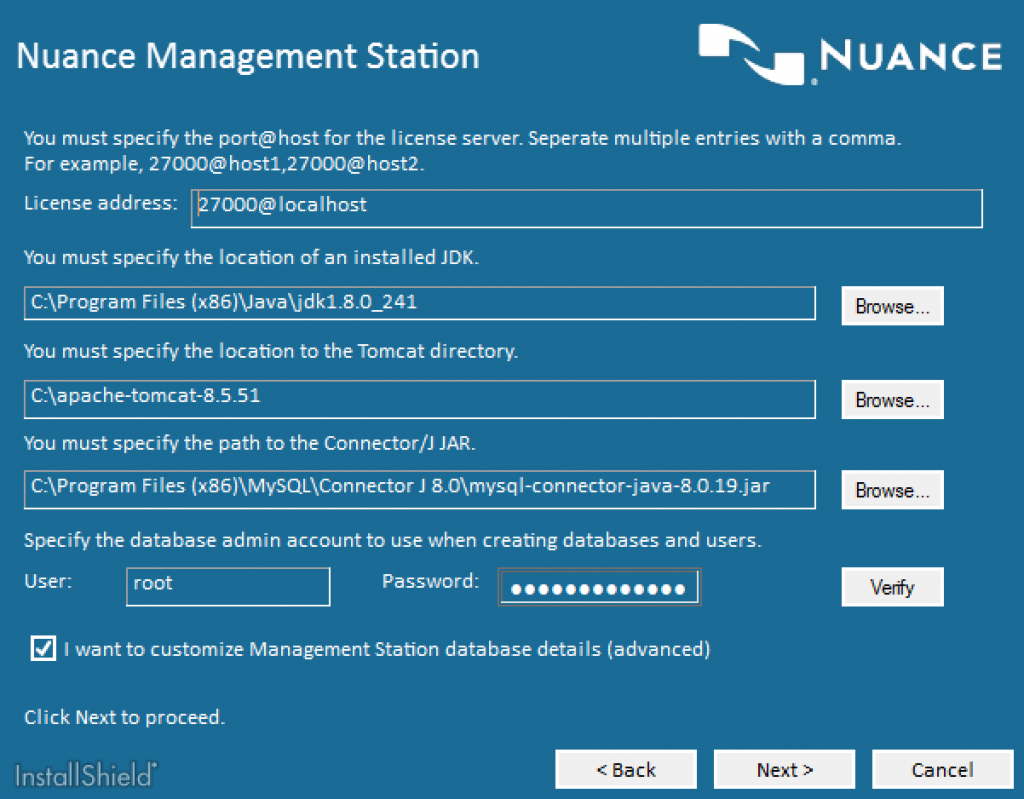This screenshot has width=1024, height=799.
Task: Select the Connector/J JAR path field
Action: [x=420, y=489]
